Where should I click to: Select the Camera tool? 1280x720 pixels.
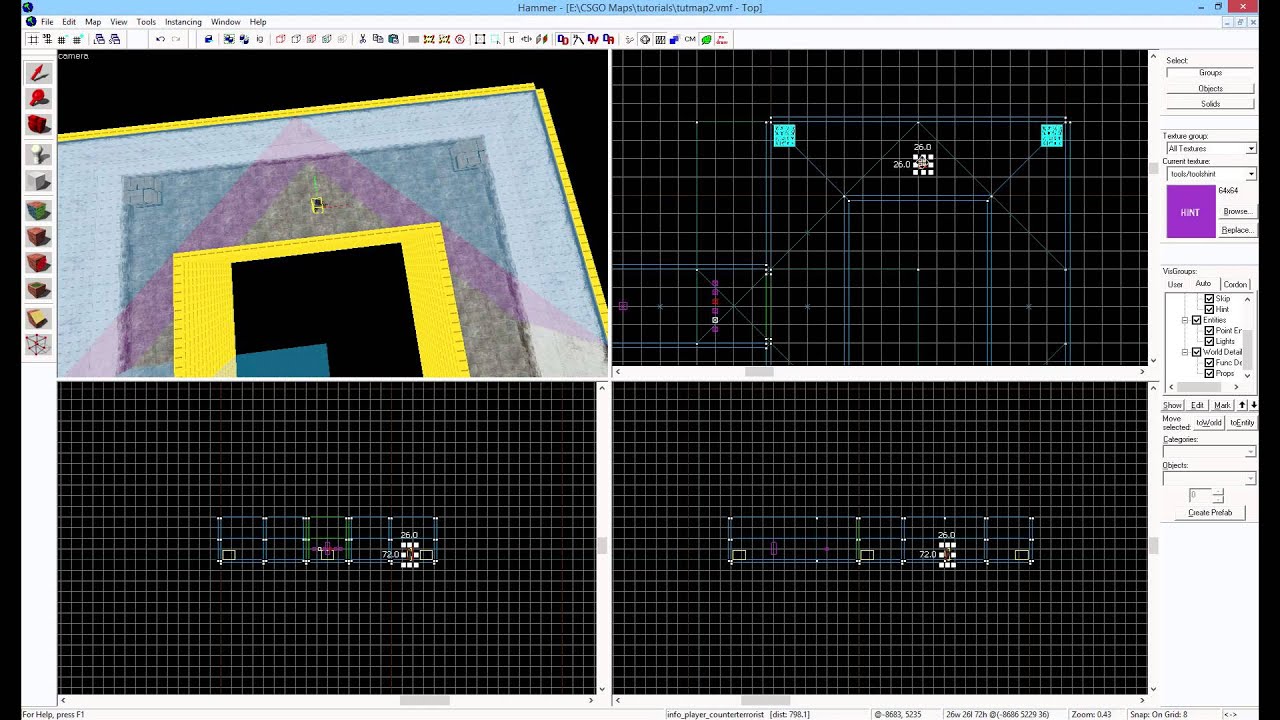point(38,125)
